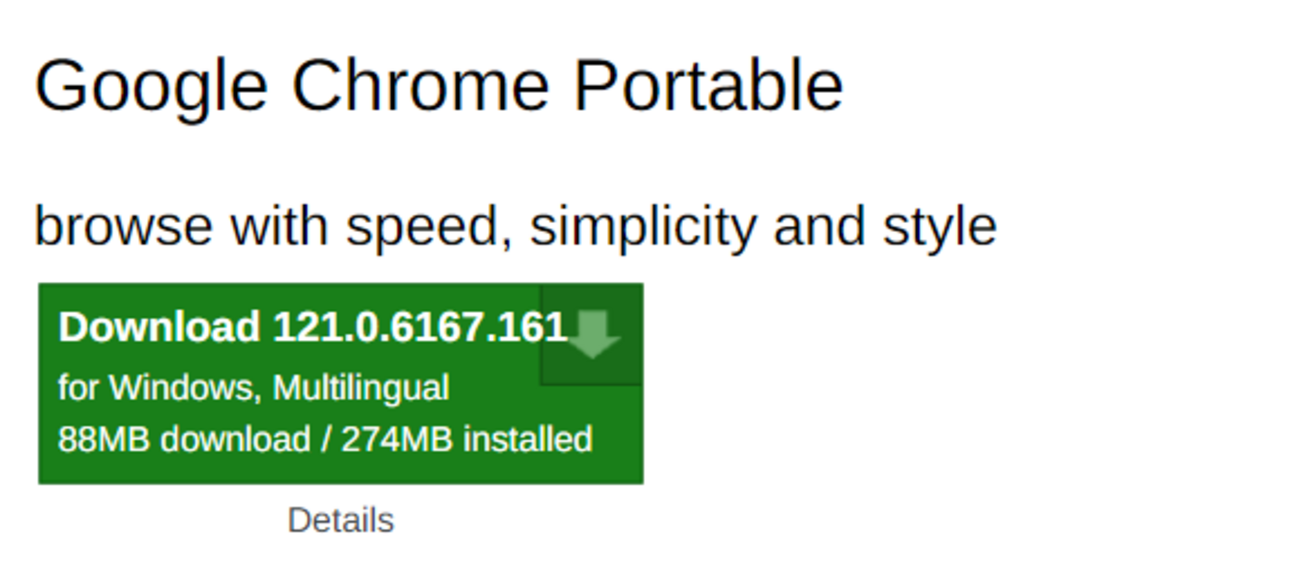The width and height of the screenshot is (1299, 561).
Task: Click the word 'Windows' on the green button
Action: [183, 387]
